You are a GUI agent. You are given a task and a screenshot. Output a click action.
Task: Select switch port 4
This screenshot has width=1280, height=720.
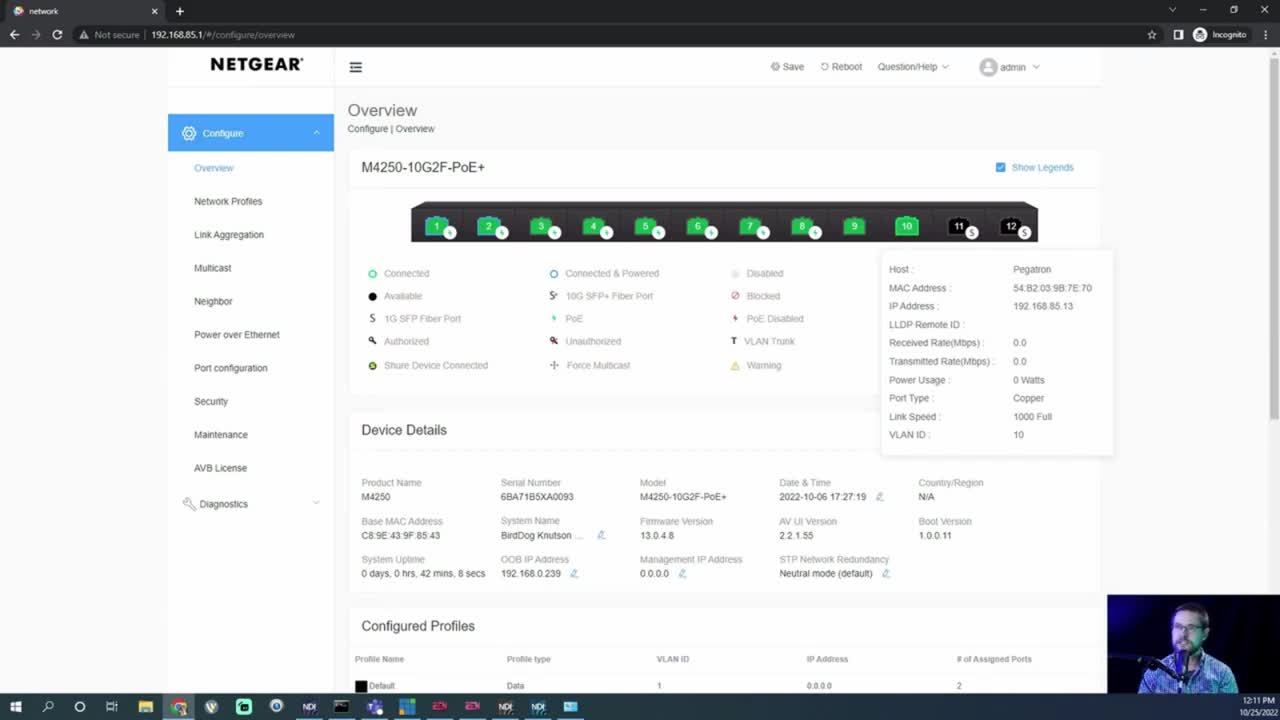pos(593,226)
